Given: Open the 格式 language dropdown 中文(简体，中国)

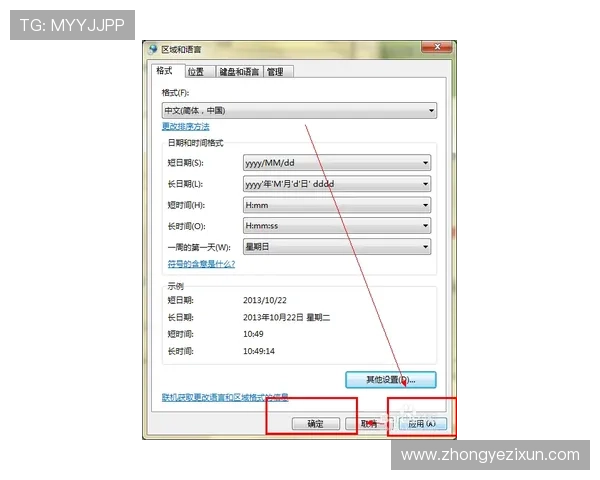Looking at the screenshot, I should tap(299, 111).
